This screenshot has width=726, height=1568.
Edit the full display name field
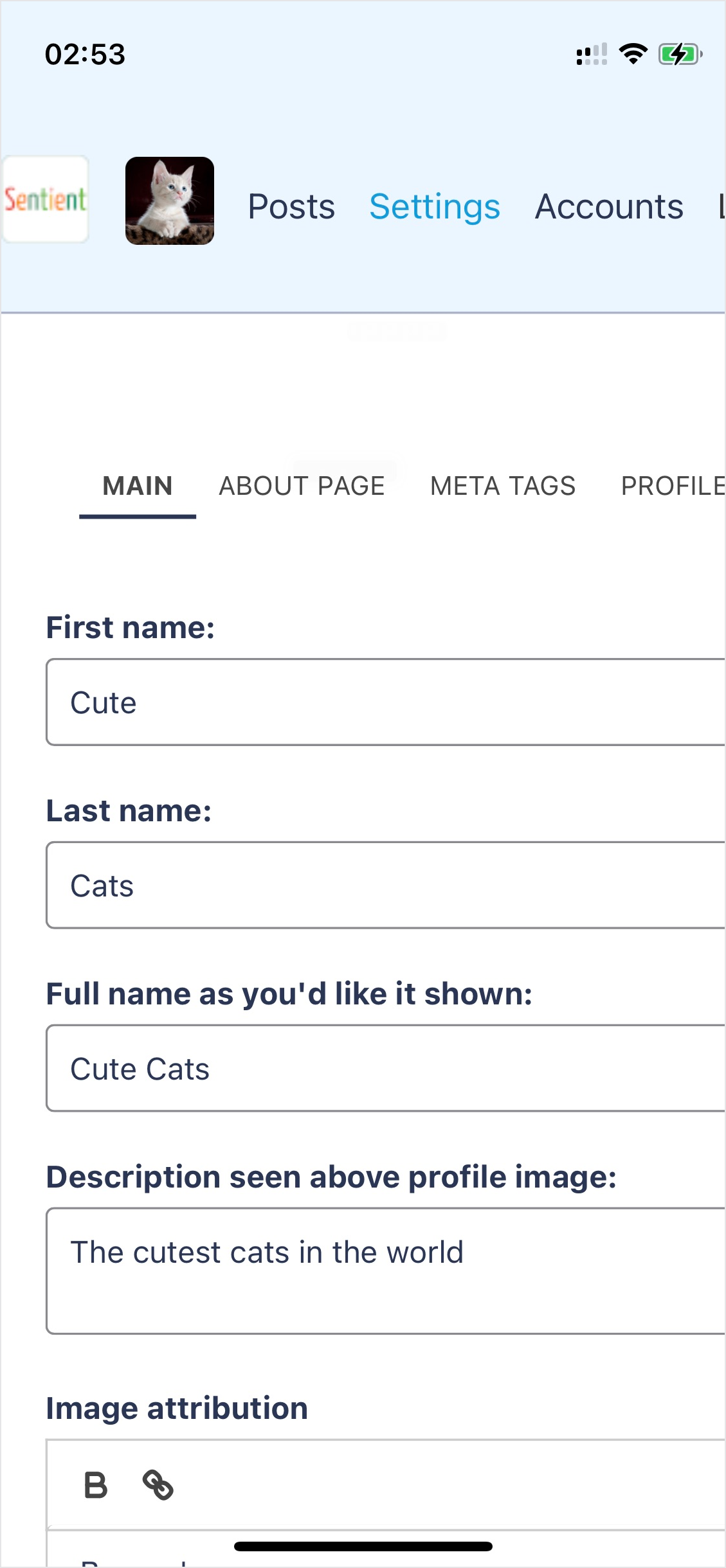click(x=386, y=1069)
